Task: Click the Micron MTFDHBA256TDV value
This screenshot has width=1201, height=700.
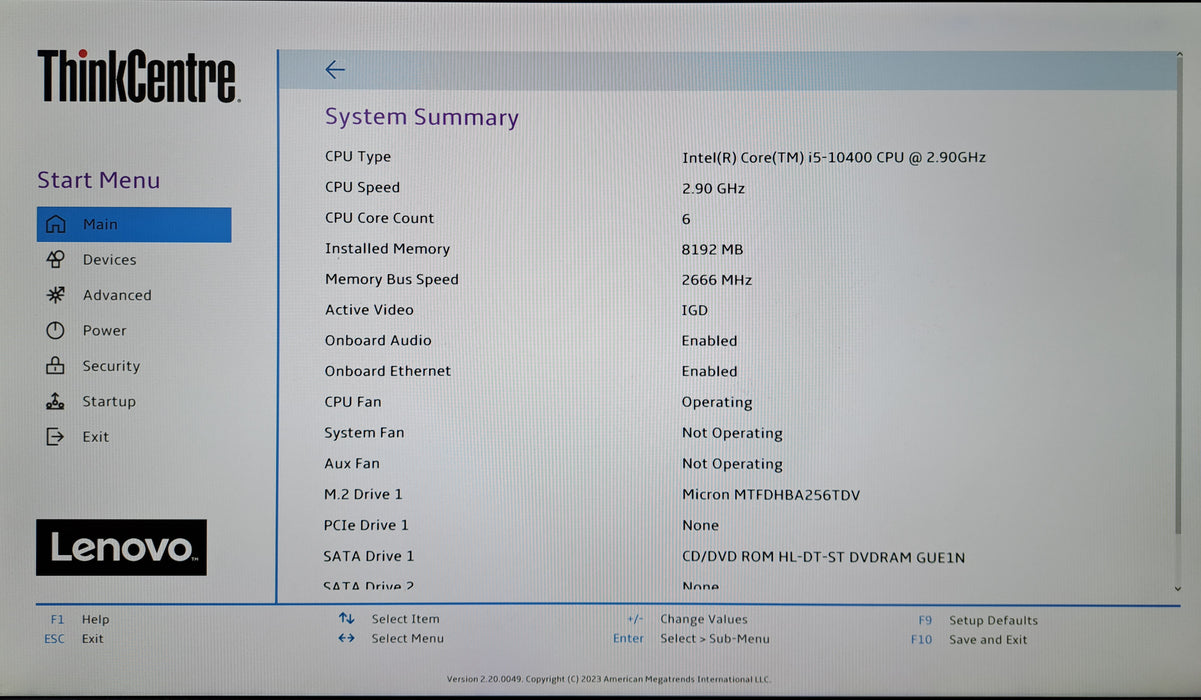Action: (771, 495)
